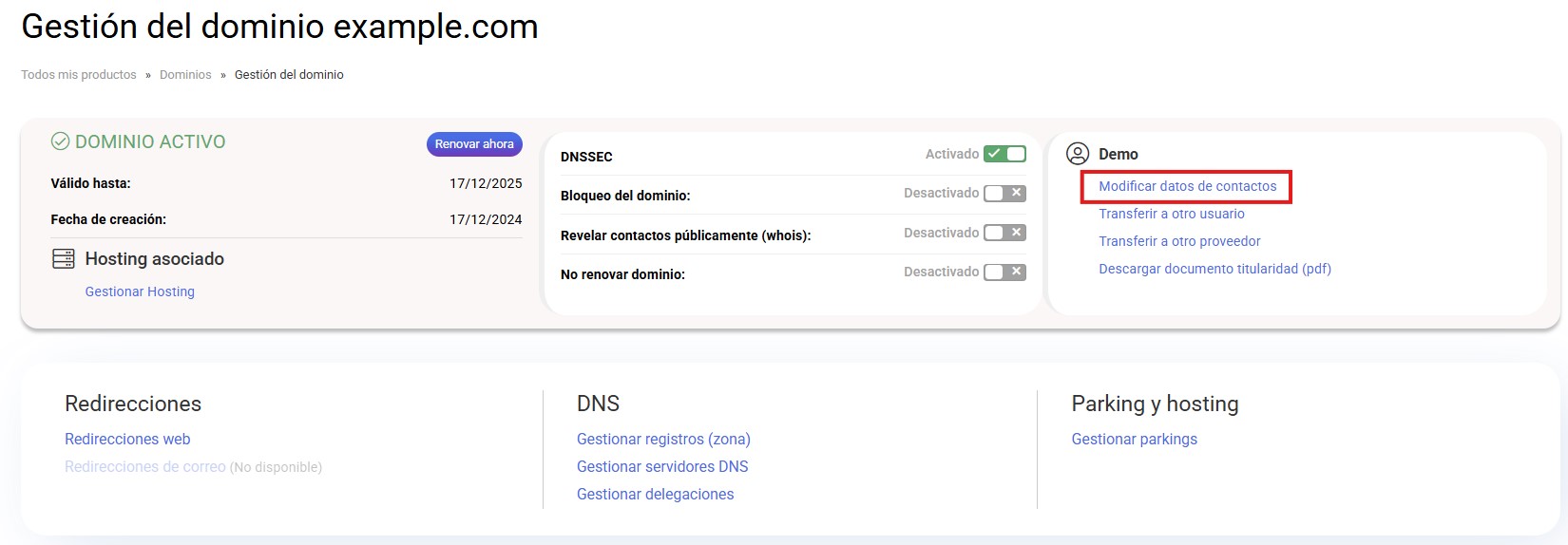
Task: Choose Transferir a otro proveedor
Action: tap(1179, 242)
